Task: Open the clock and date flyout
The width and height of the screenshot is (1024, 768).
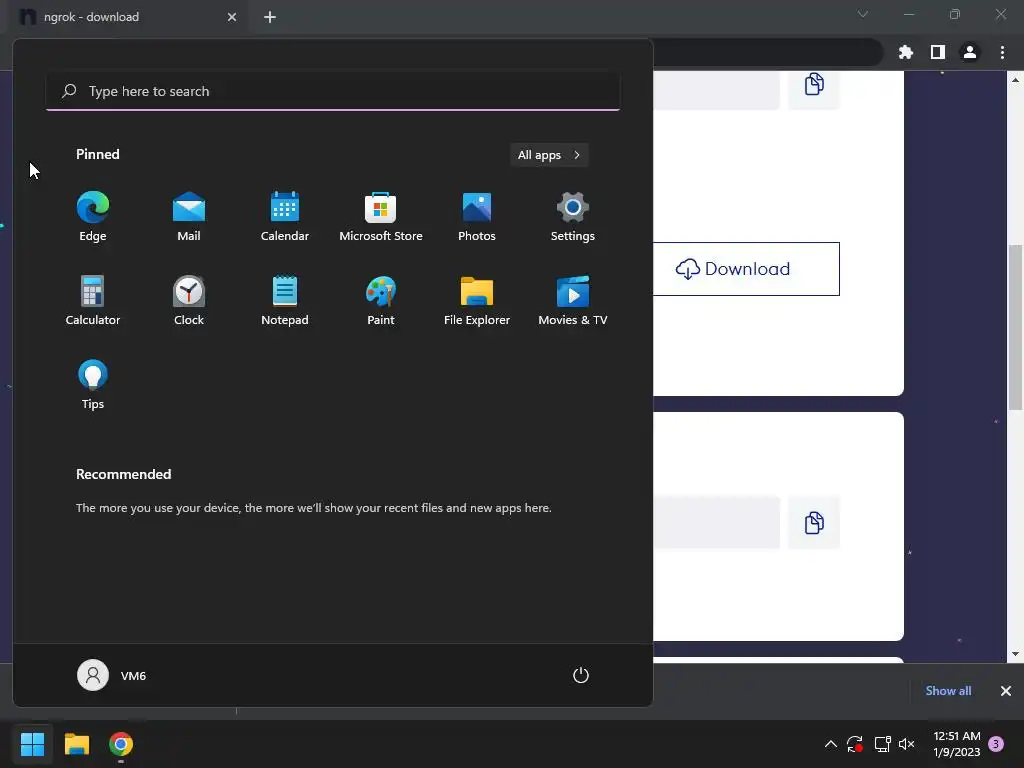Action: (957, 744)
